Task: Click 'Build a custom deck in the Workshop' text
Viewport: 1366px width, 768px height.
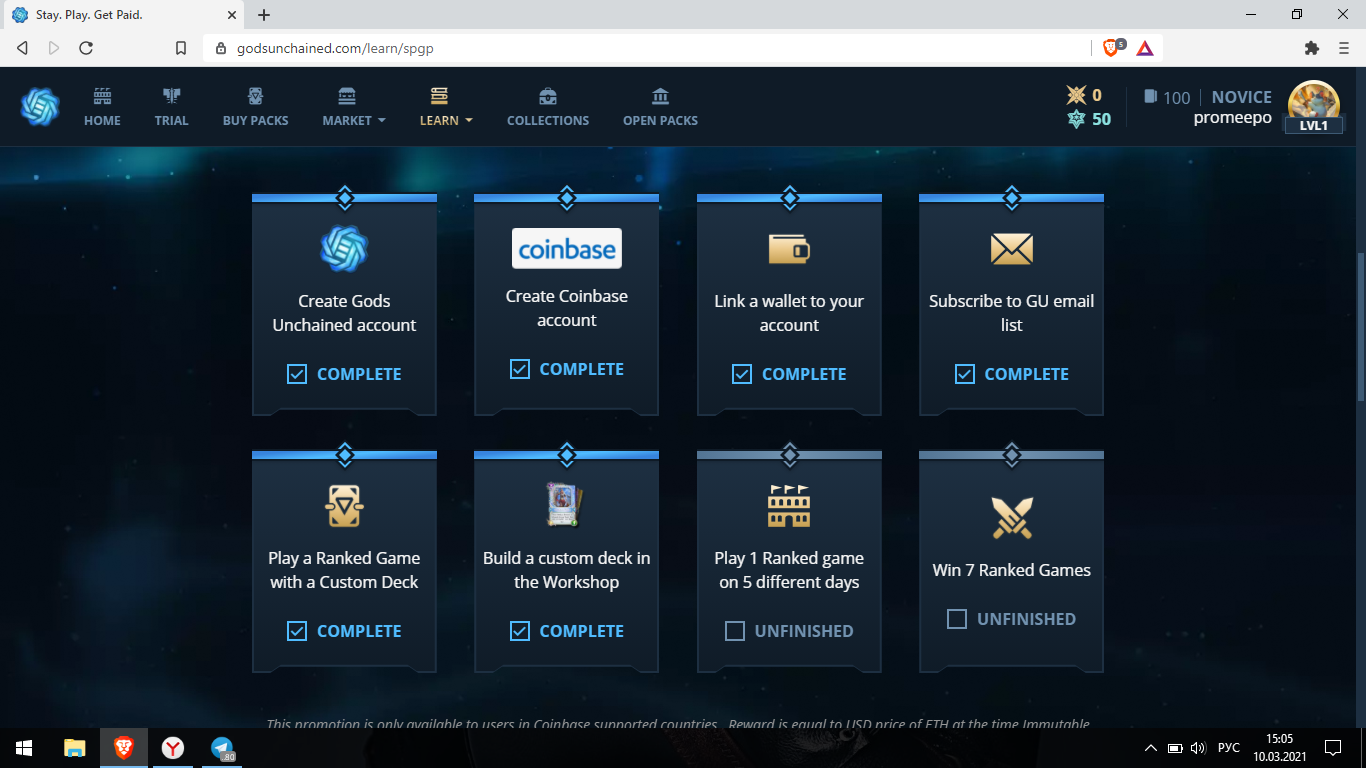Action: tap(566, 570)
